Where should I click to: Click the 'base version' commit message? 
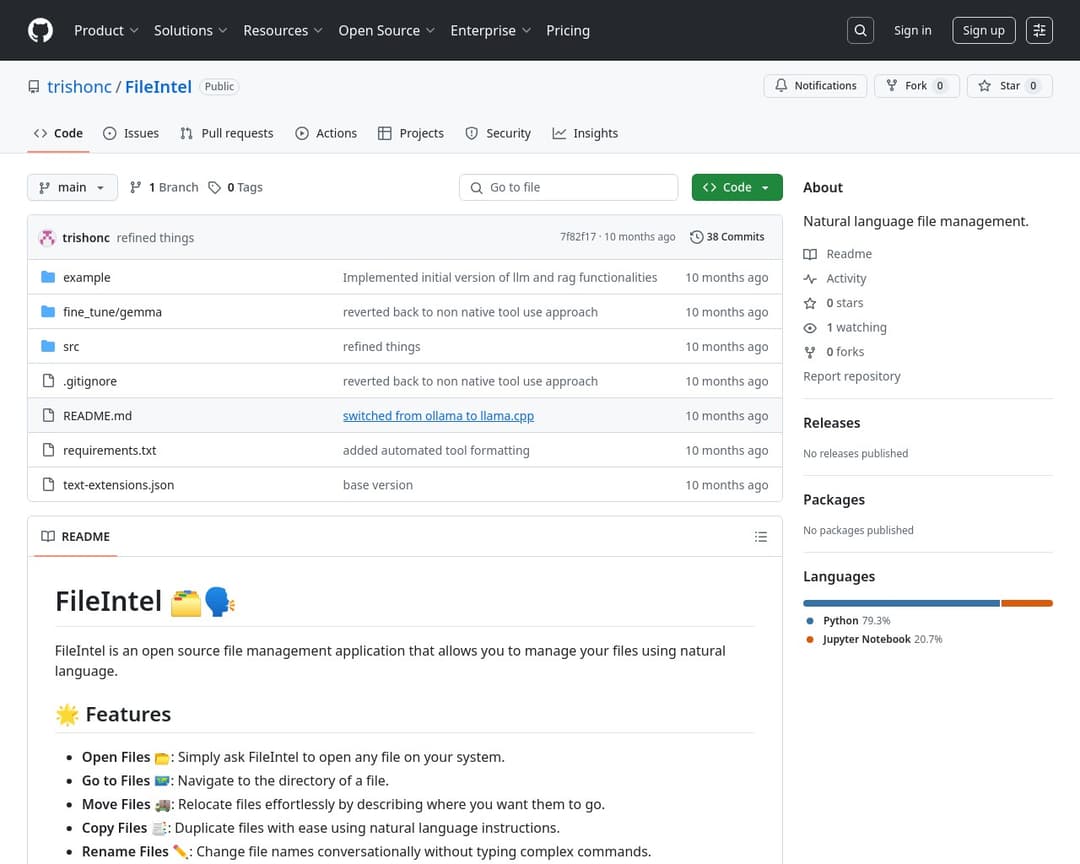point(377,485)
